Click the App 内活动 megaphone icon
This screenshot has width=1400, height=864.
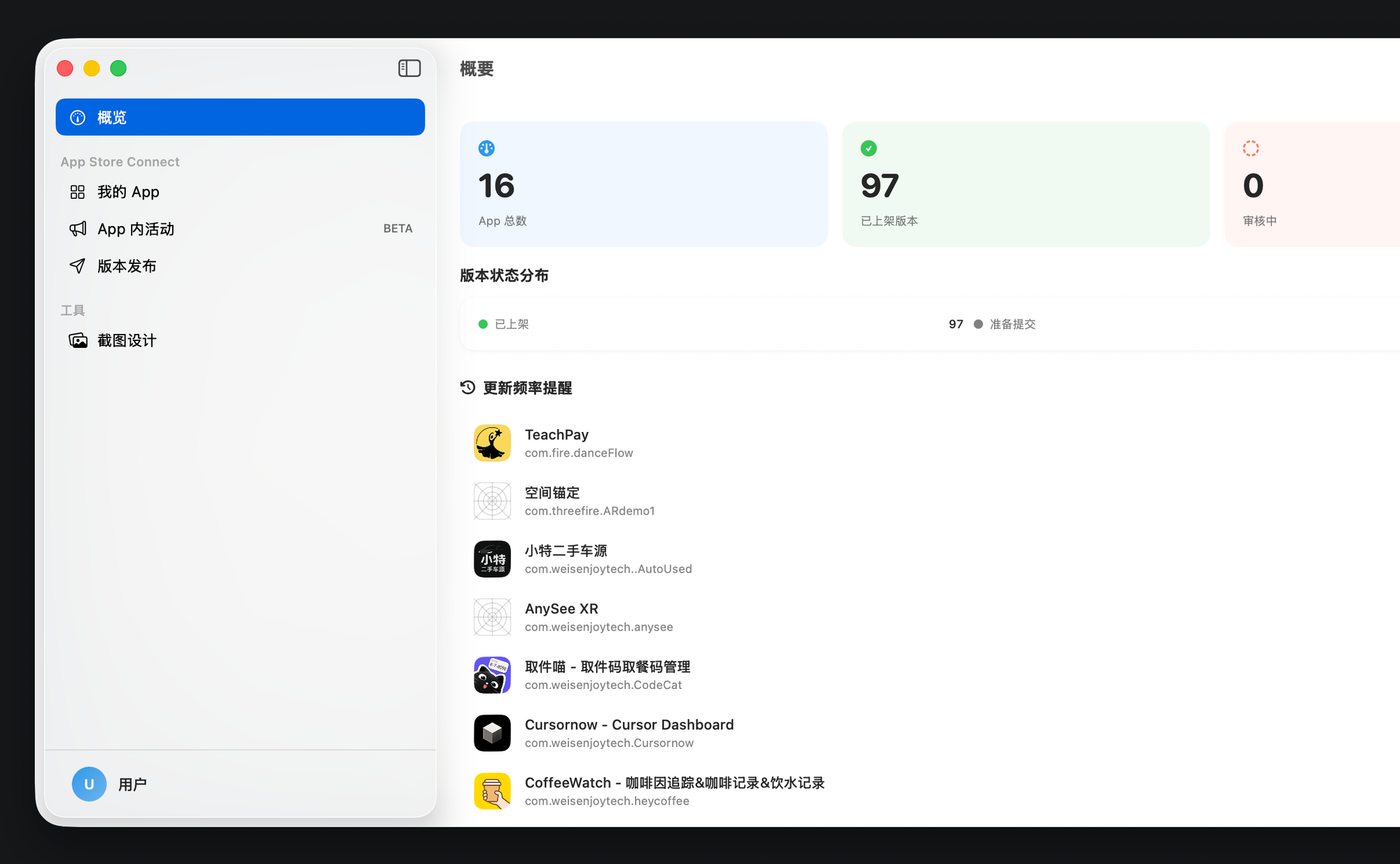click(x=78, y=229)
